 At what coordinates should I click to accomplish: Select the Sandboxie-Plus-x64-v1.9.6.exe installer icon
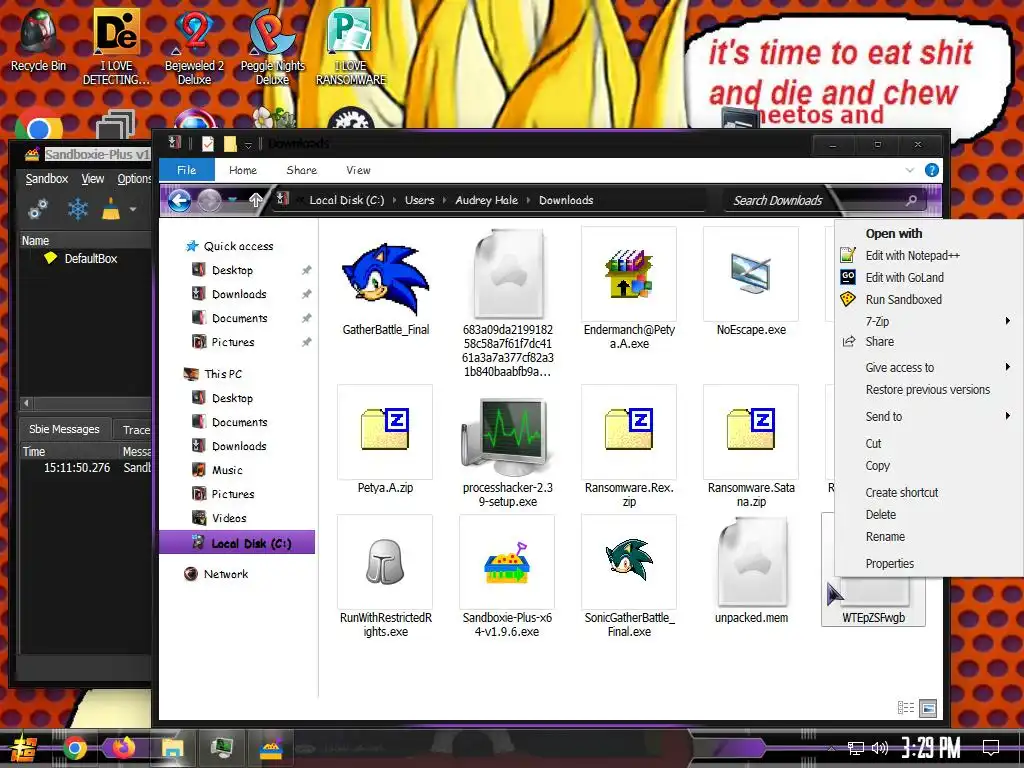(508, 562)
